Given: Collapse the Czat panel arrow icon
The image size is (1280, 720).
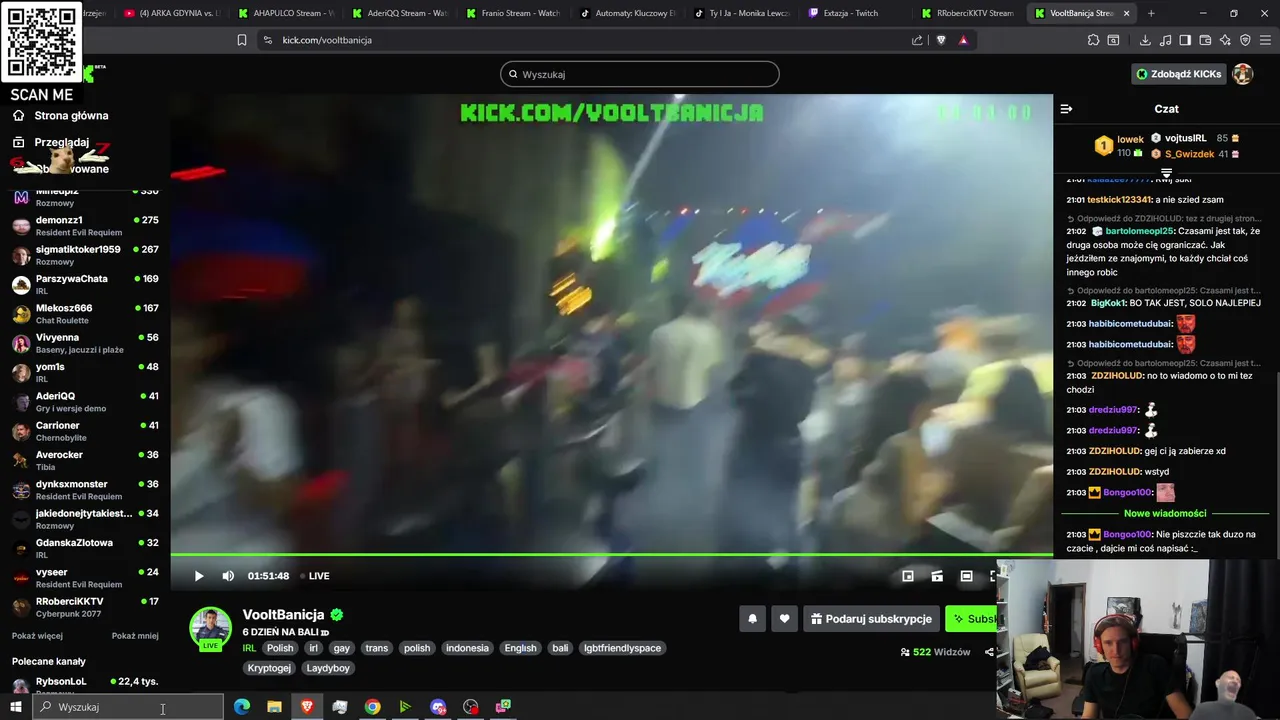Looking at the screenshot, I should click(x=1066, y=109).
